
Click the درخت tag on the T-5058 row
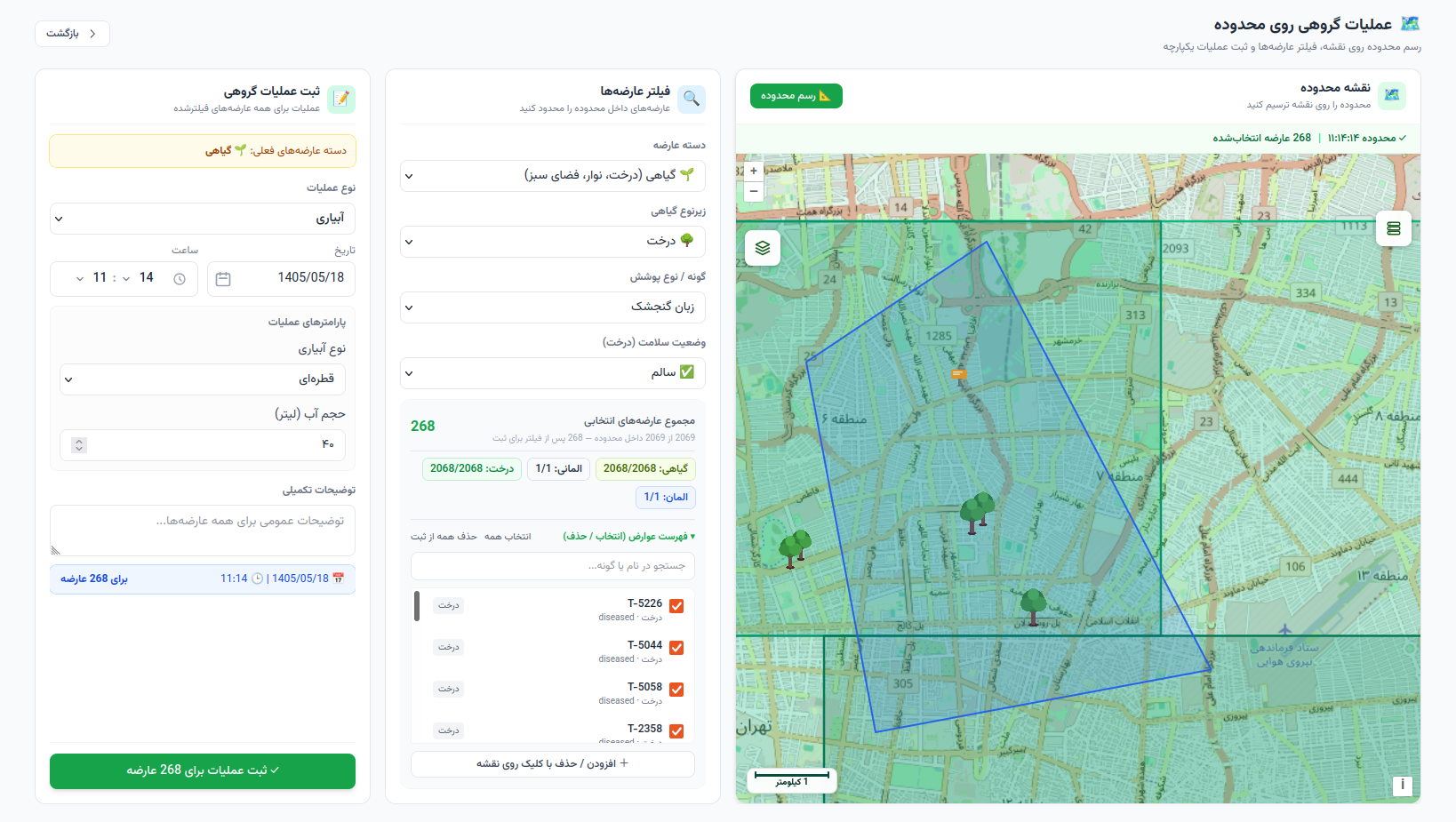coord(449,690)
